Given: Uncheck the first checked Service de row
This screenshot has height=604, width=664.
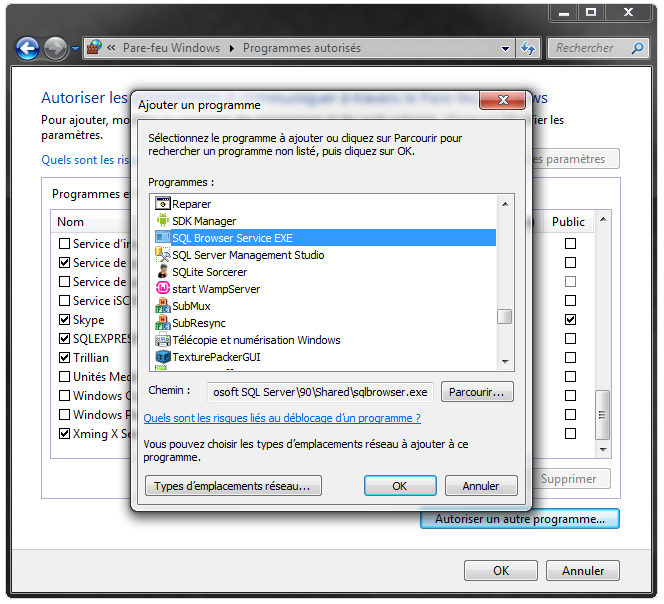Looking at the screenshot, I should pos(64,263).
